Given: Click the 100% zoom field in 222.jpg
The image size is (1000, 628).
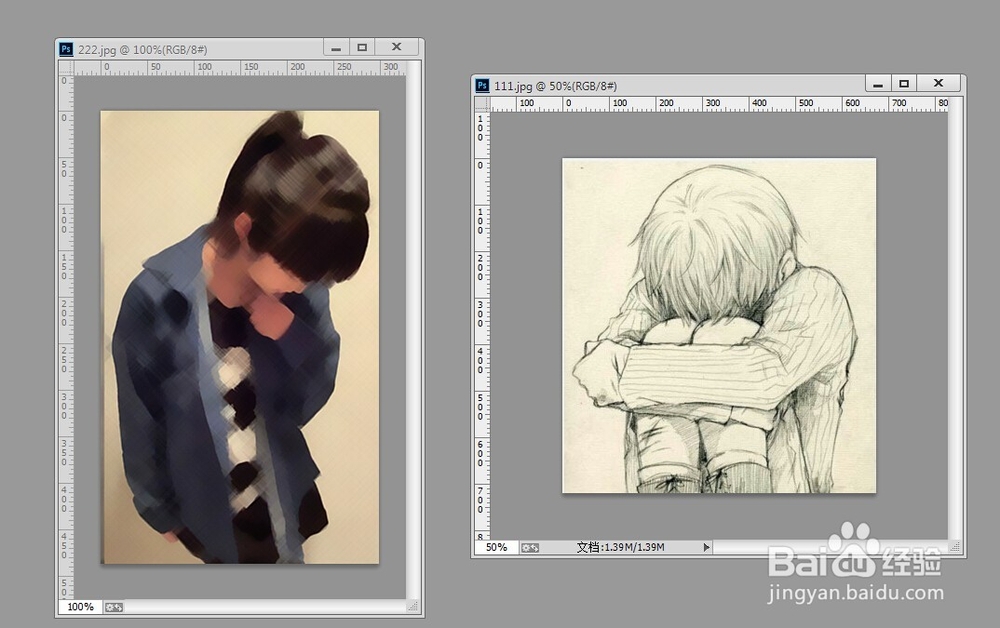Looking at the screenshot, I should 80,607.
